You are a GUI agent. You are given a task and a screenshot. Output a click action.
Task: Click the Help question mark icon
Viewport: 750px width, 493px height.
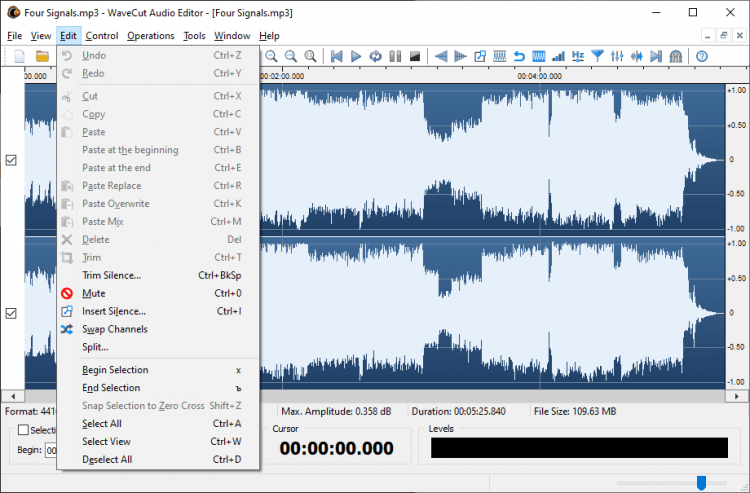(x=702, y=56)
